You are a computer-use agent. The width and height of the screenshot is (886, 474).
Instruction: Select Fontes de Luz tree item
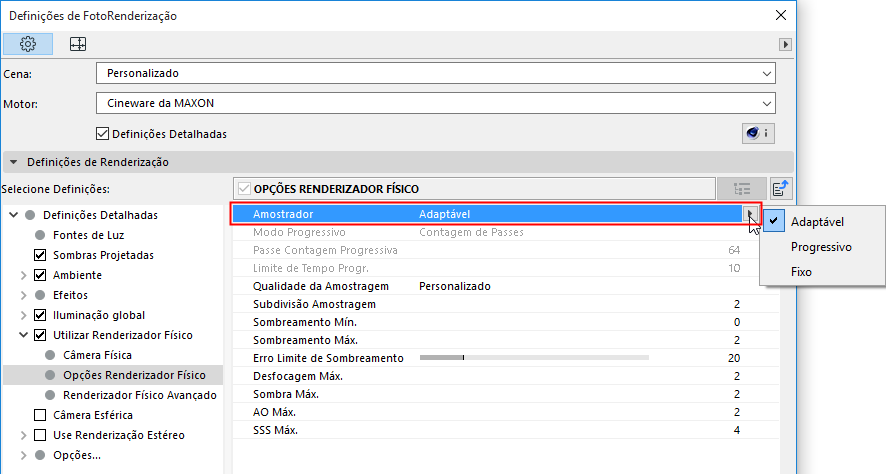[88, 235]
